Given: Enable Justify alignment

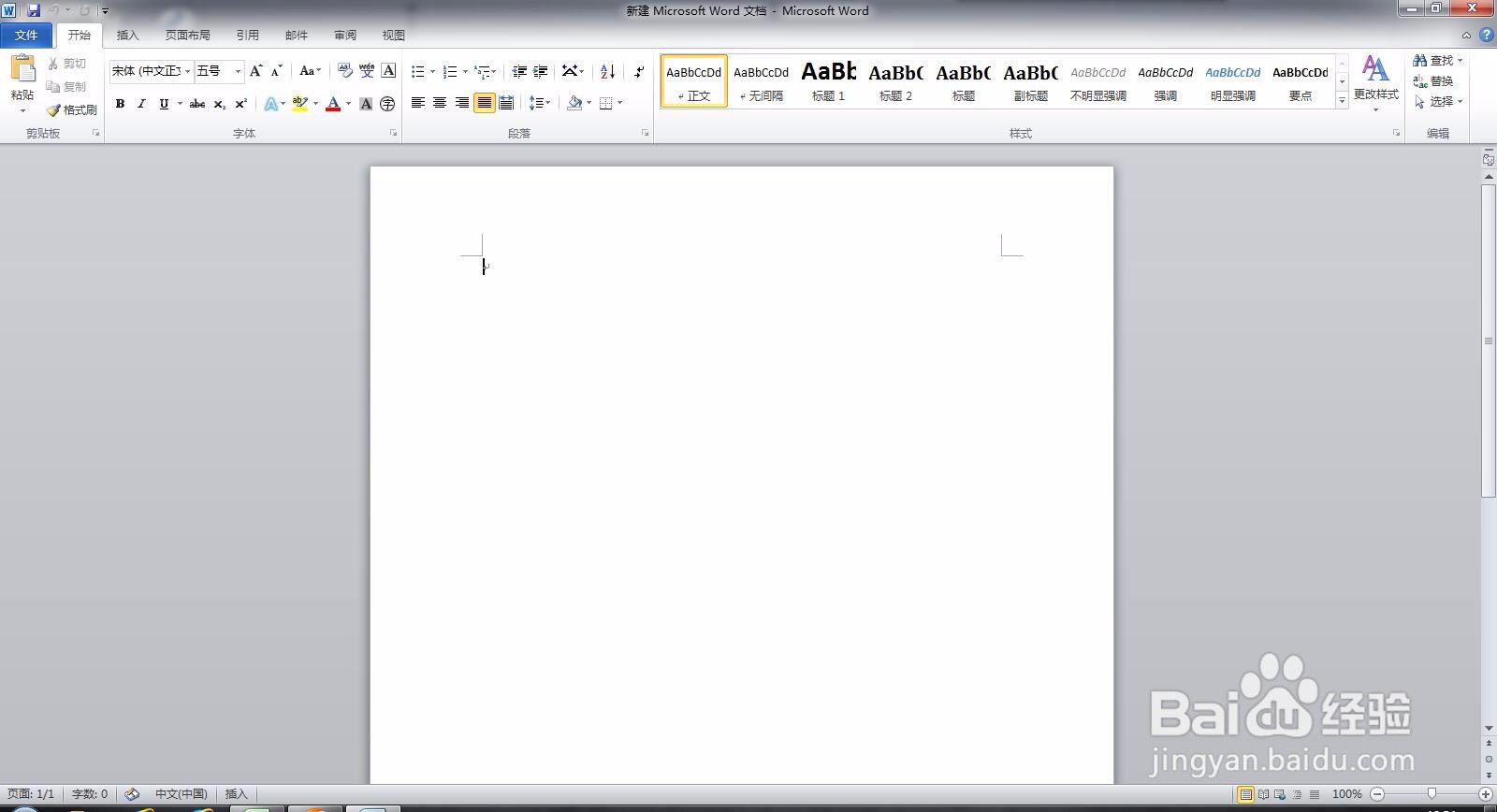Looking at the screenshot, I should point(484,103).
